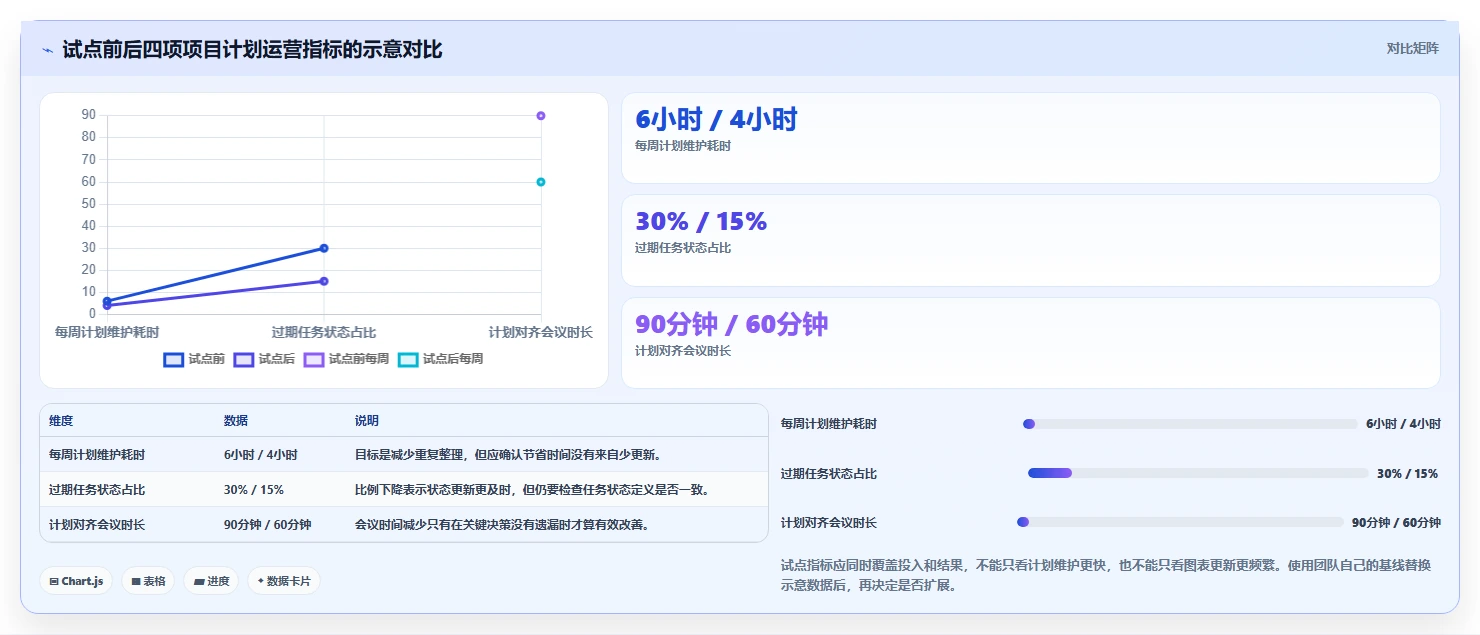
Task: Click the chart x-axis label 计划对齐会议时长
Action: click(541, 332)
